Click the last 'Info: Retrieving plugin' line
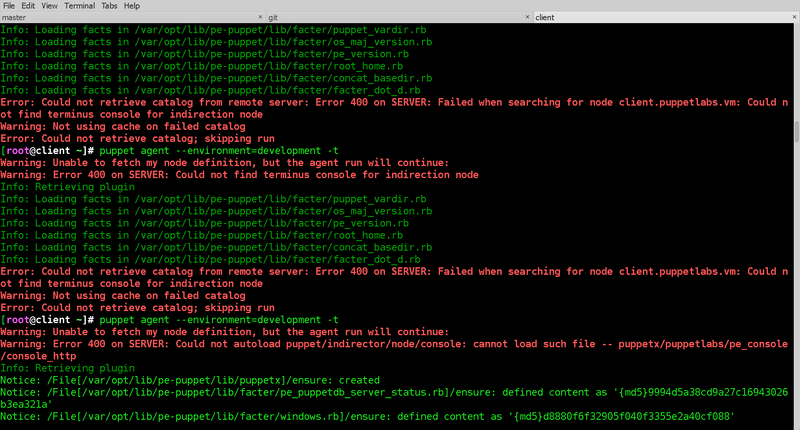 (x=67, y=368)
